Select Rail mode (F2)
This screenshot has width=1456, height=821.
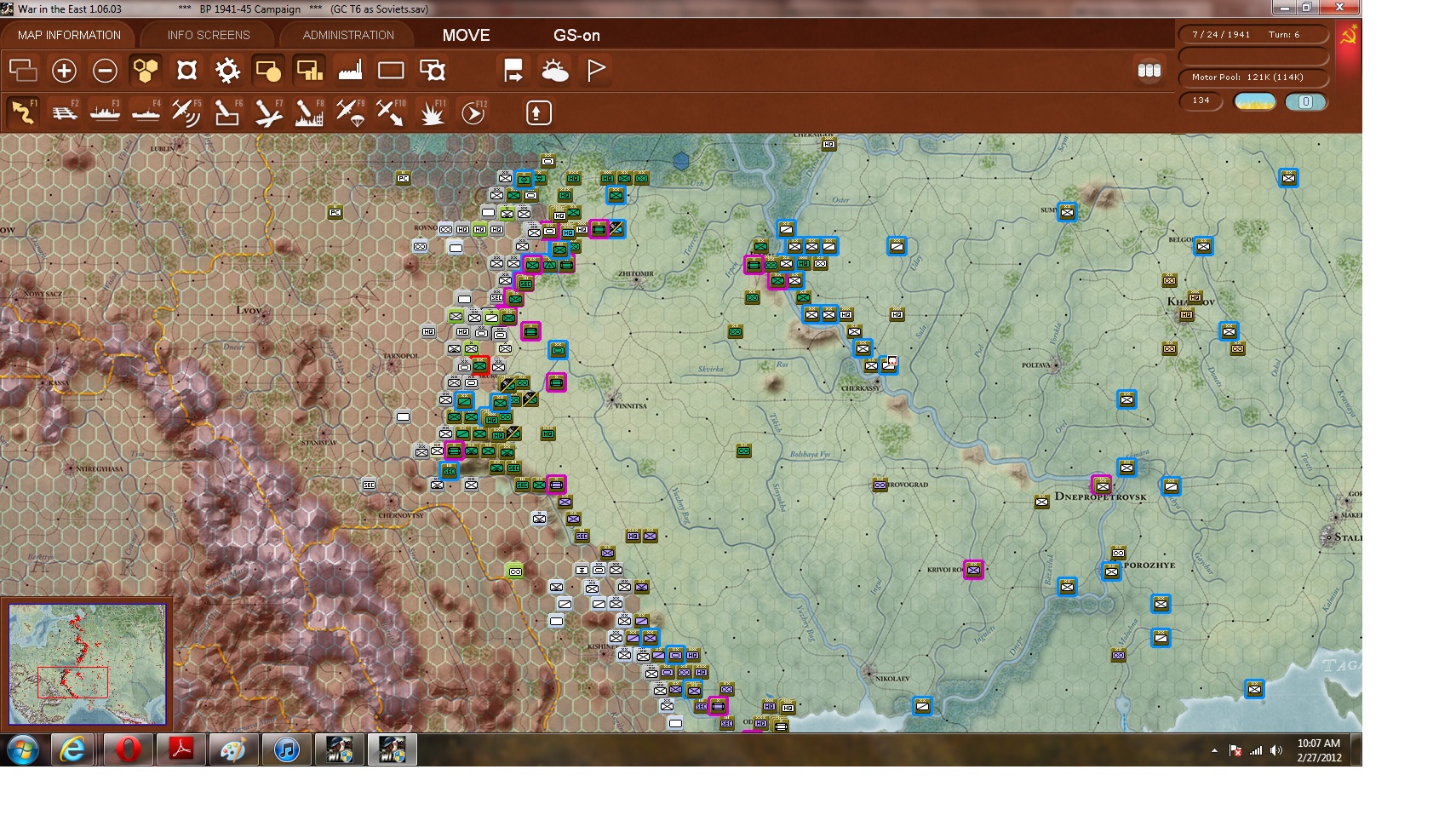64,112
